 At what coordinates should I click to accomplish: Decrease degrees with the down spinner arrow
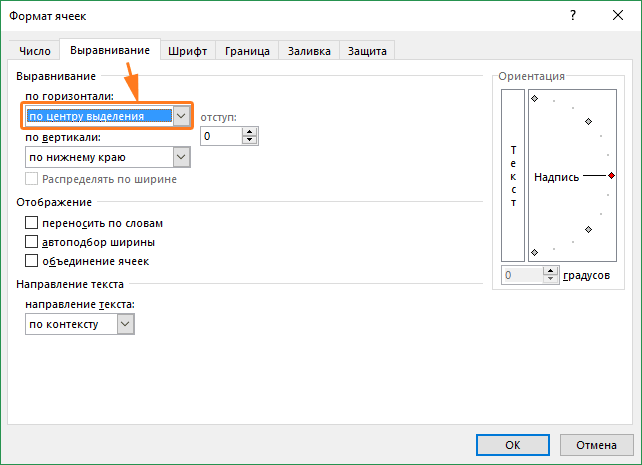(x=551, y=279)
